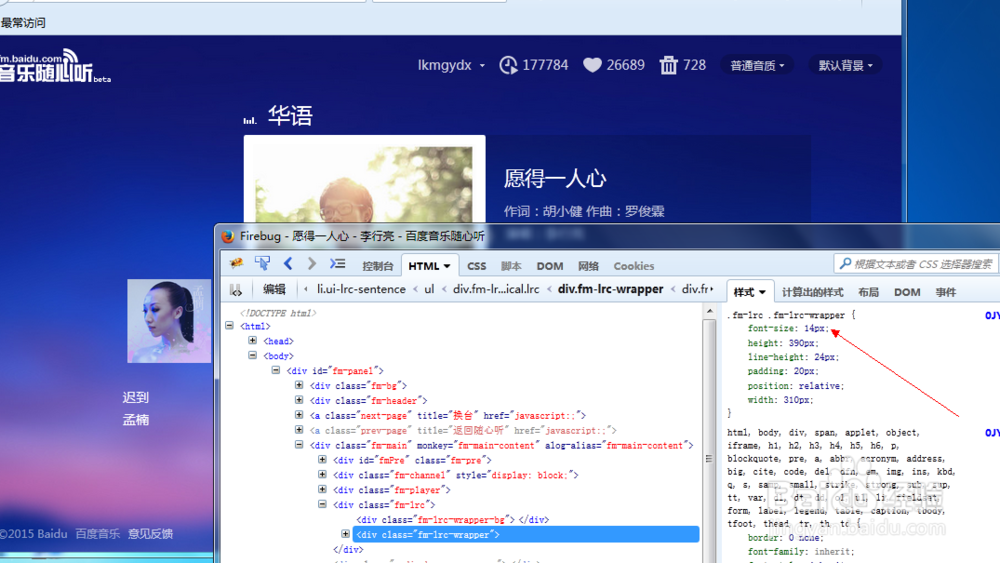Open the 计算出的样式 computed styles tab

click(812, 292)
